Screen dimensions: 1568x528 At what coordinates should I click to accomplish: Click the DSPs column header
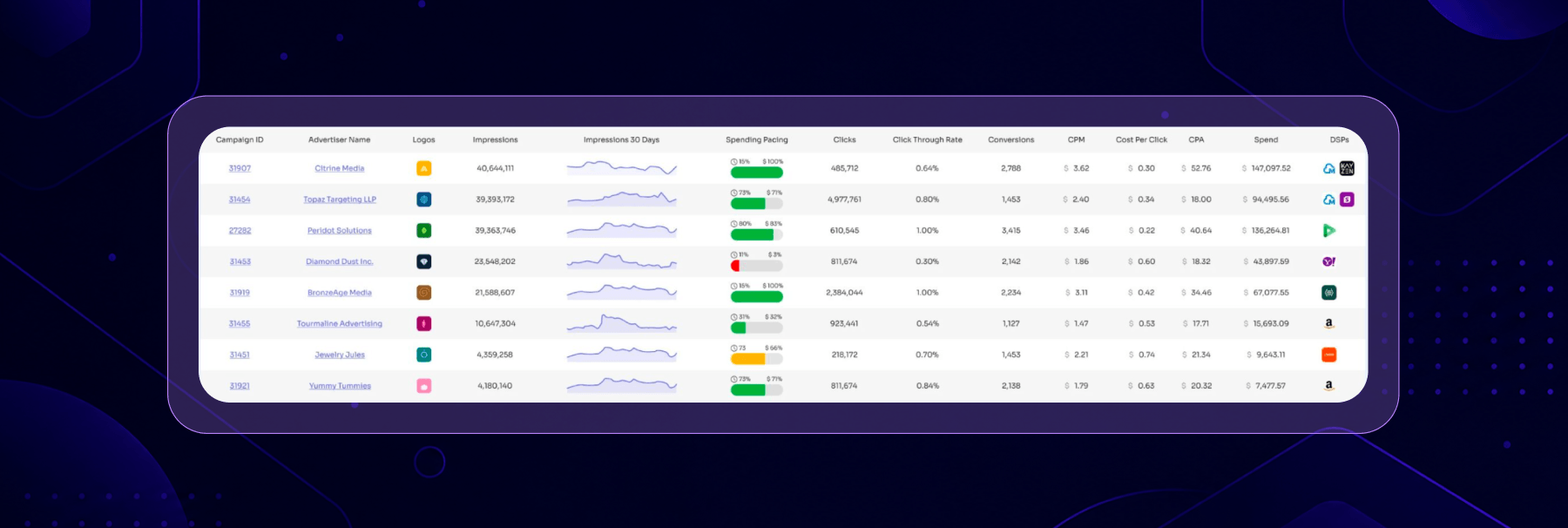1339,139
